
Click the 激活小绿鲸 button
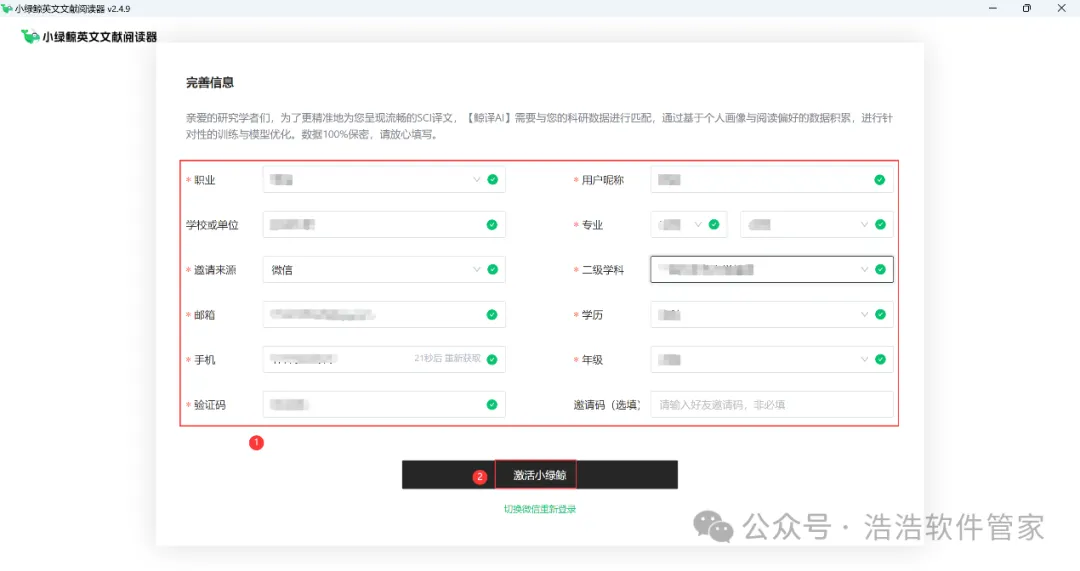tap(539, 475)
